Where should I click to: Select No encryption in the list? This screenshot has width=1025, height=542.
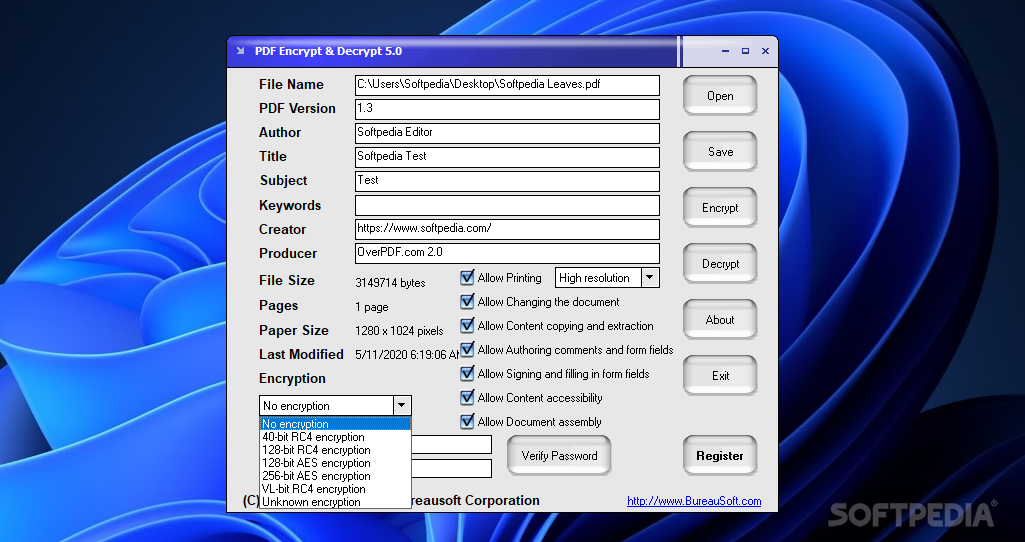point(335,424)
